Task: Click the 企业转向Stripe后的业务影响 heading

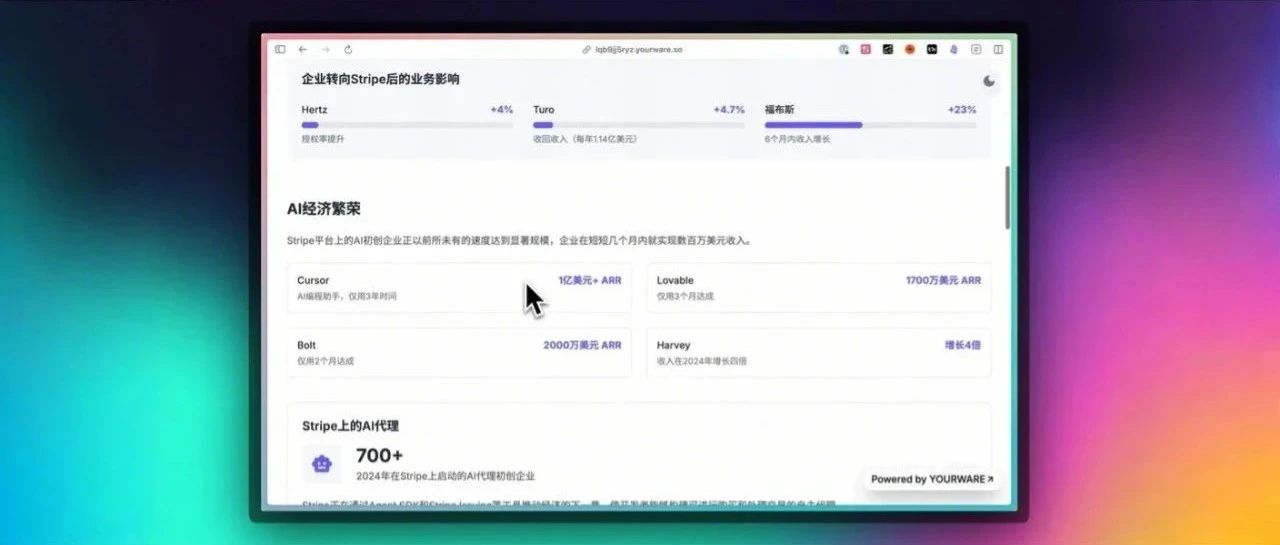Action: (381, 79)
